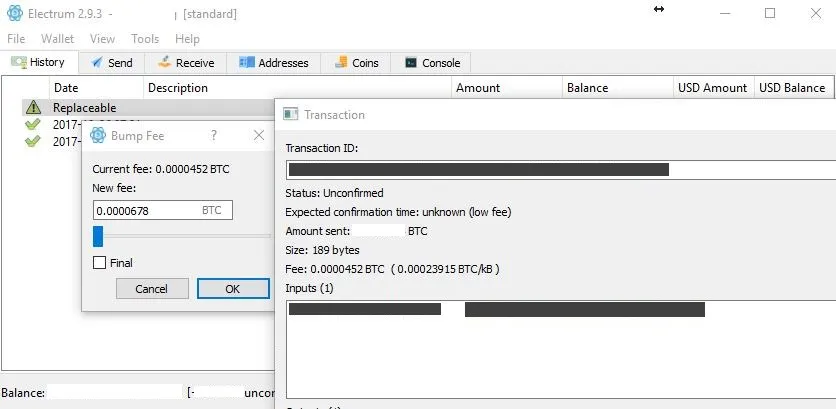
Task: Click the first green checkmark confirmed icon
Action: [x=33, y=125]
